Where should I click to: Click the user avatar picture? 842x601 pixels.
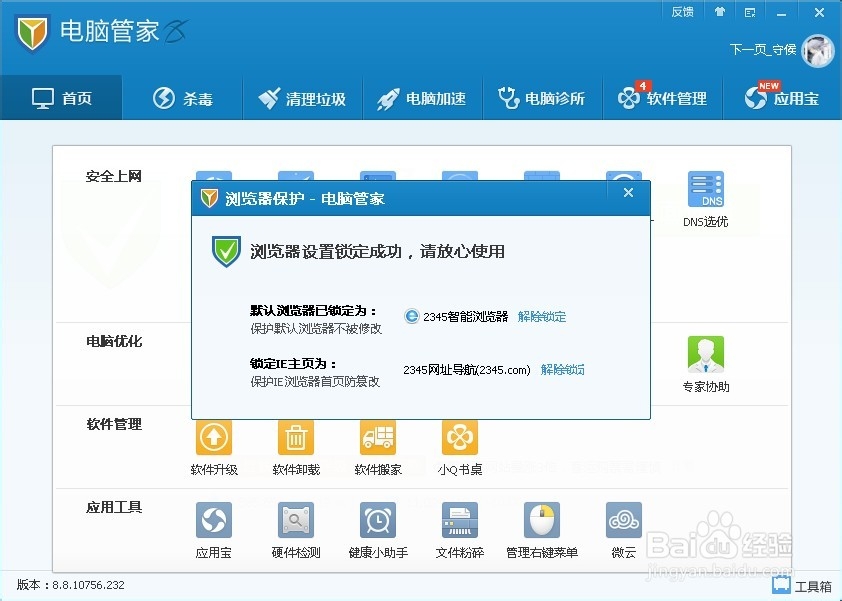click(x=818, y=50)
